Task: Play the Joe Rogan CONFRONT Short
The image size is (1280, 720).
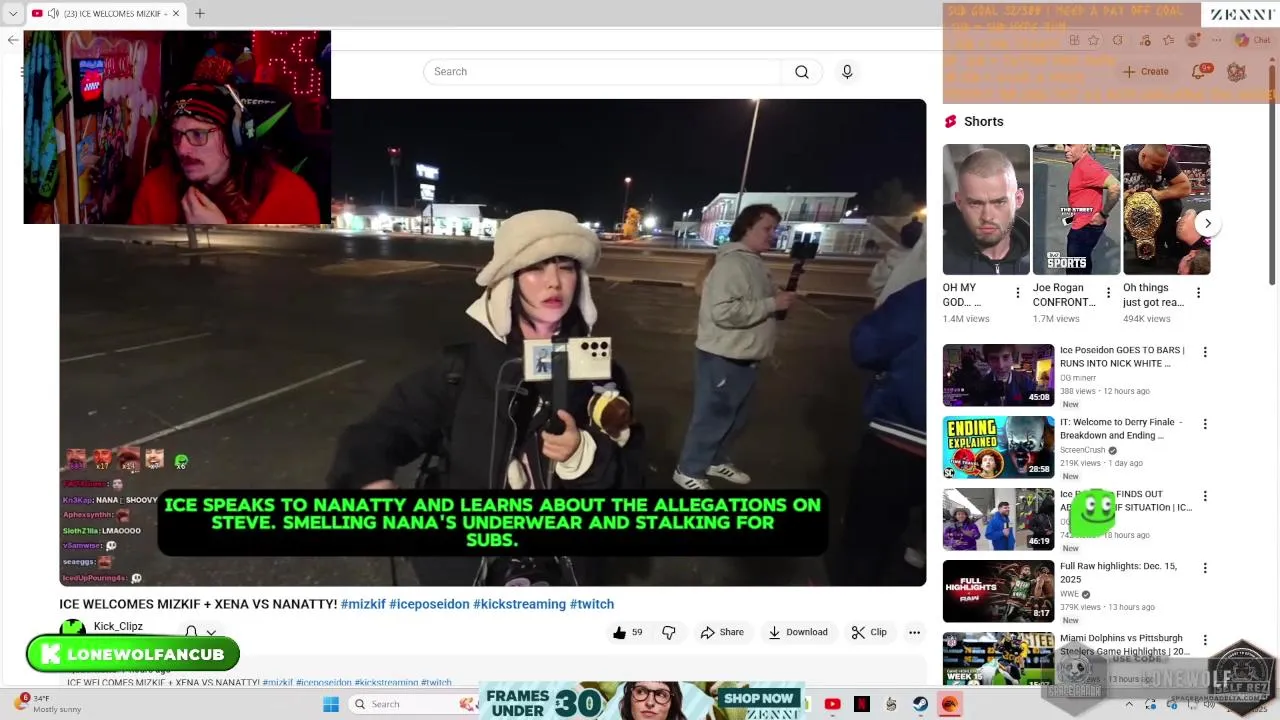Action: [1076, 209]
